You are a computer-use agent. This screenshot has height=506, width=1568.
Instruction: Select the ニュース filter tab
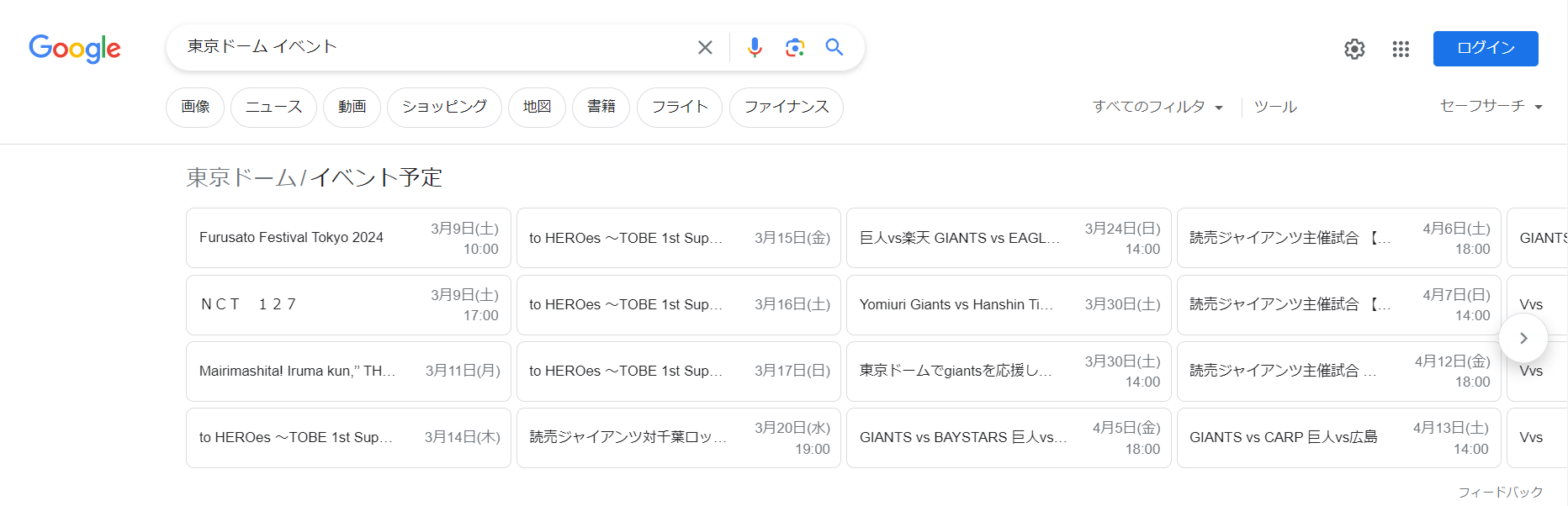pos(273,108)
